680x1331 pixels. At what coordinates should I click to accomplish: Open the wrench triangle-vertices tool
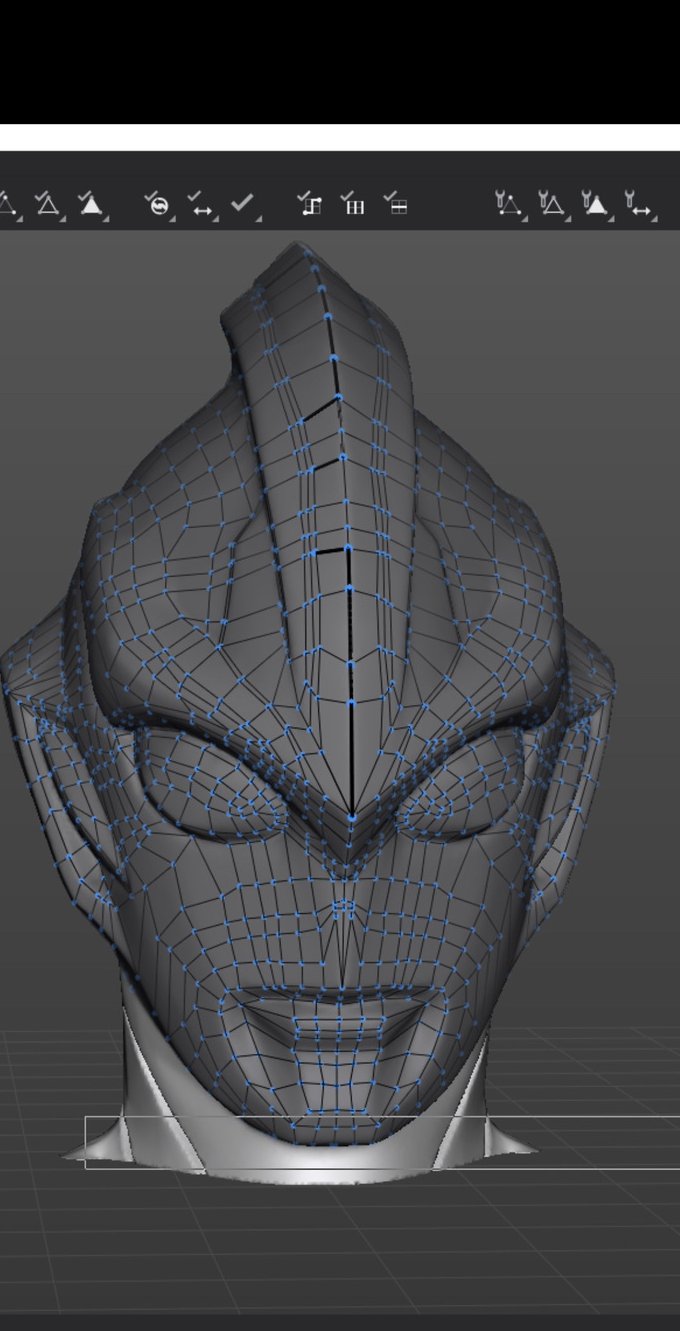pyautogui.click(x=510, y=204)
